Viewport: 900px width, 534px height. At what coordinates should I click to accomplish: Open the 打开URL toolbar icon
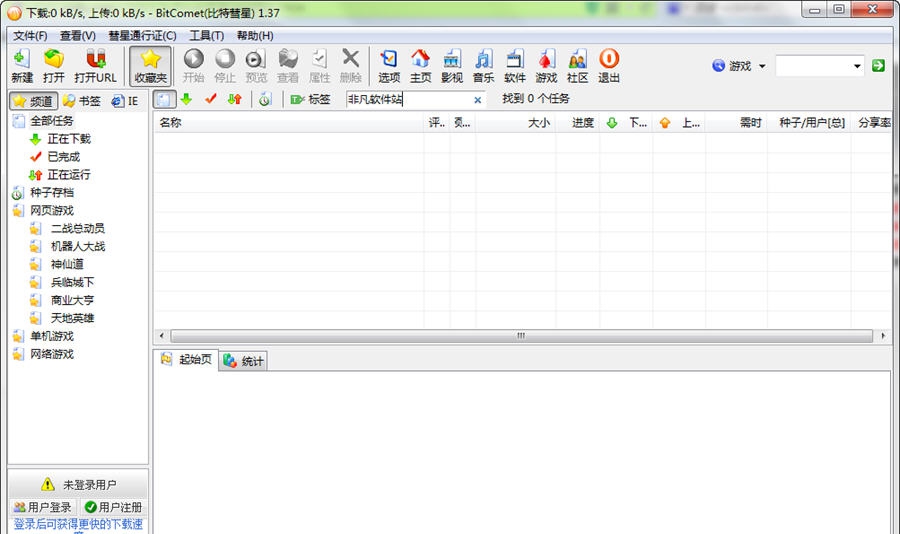(95, 66)
